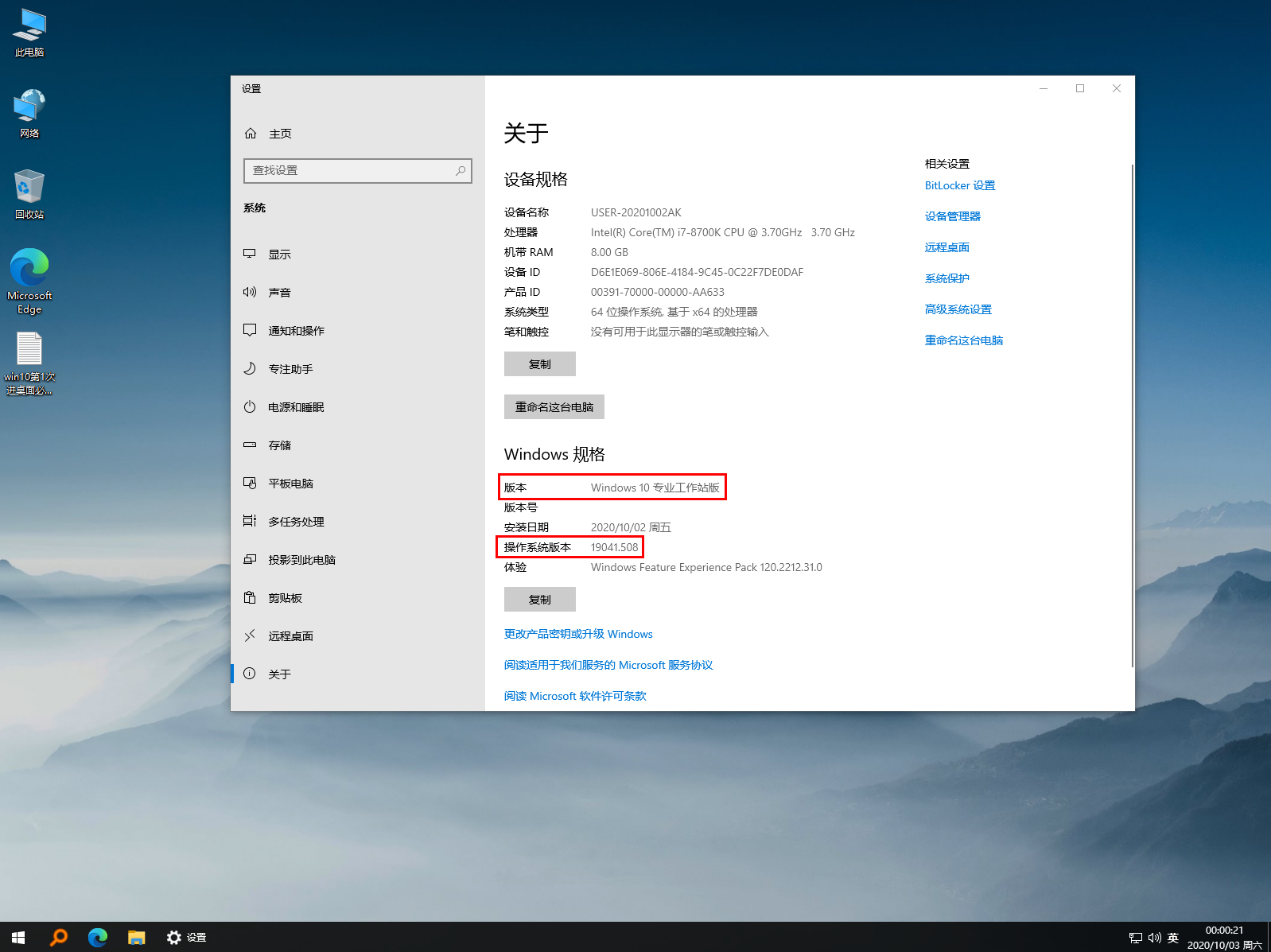The height and width of the screenshot is (952, 1271).
Task: Click the 设置 taskbar button
Action: (187, 937)
